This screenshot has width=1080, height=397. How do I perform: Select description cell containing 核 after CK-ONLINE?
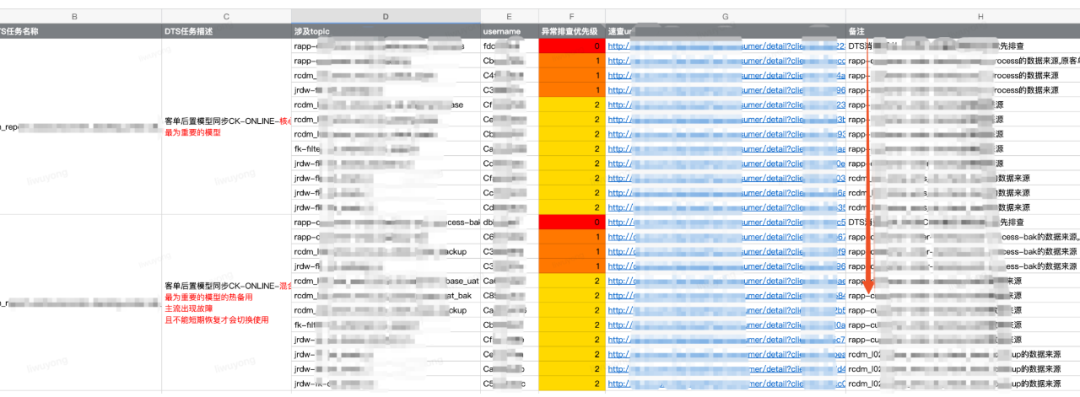point(227,127)
